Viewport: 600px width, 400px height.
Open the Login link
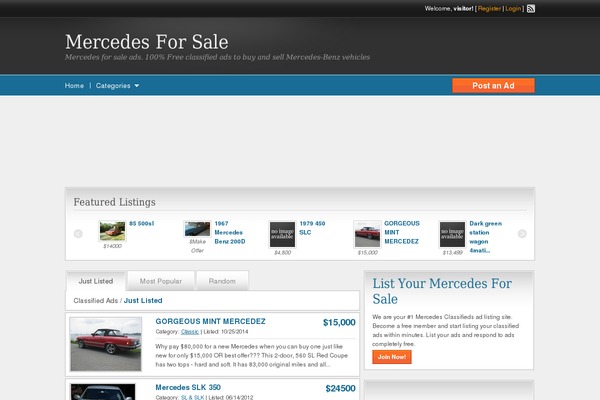click(x=513, y=8)
